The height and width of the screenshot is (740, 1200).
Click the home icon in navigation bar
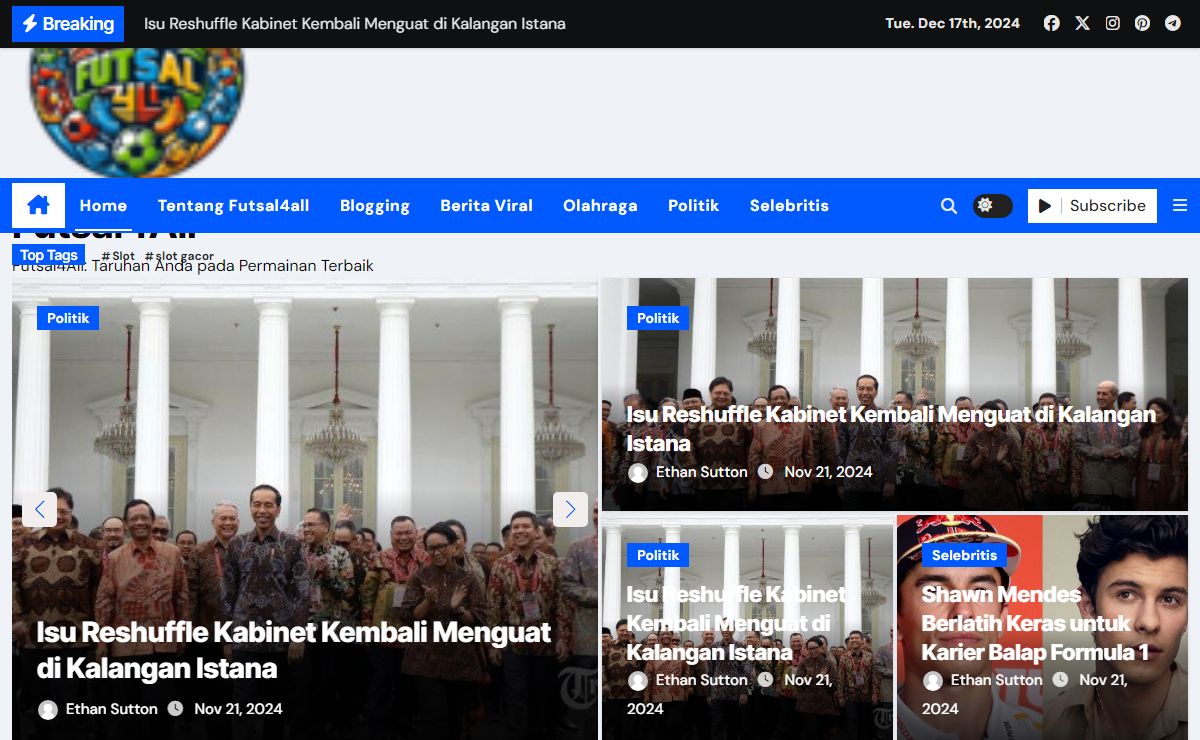tap(38, 205)
